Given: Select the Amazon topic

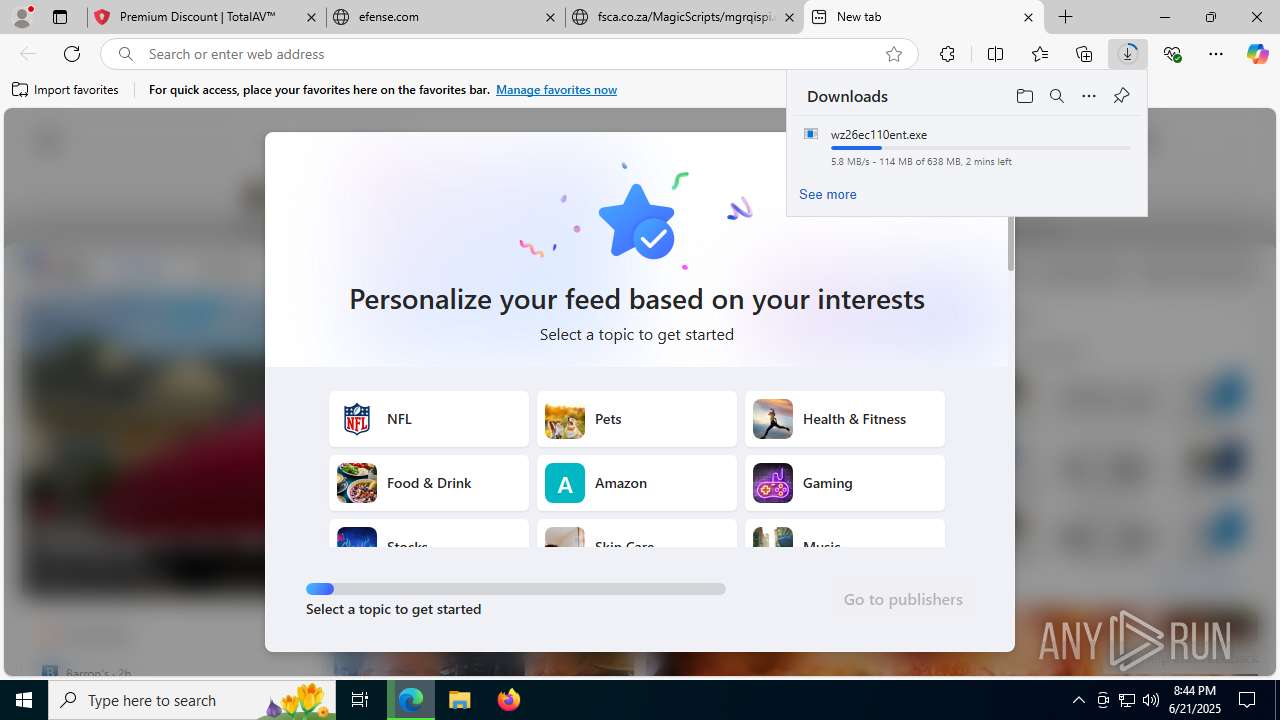Looking at the screenshot, I should [x=637, y=483].
